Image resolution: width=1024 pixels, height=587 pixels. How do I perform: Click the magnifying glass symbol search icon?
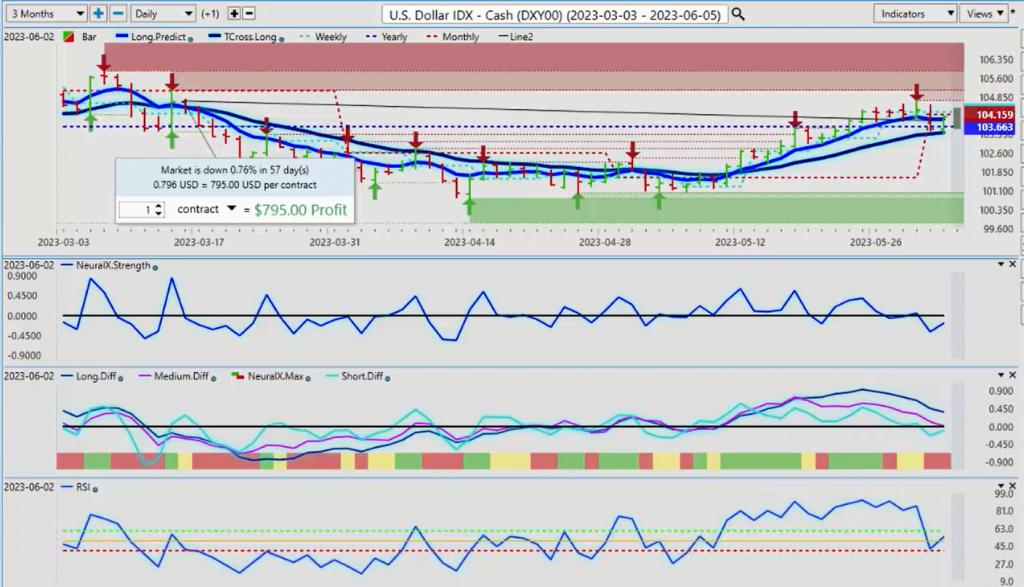[x=738, y=14]
